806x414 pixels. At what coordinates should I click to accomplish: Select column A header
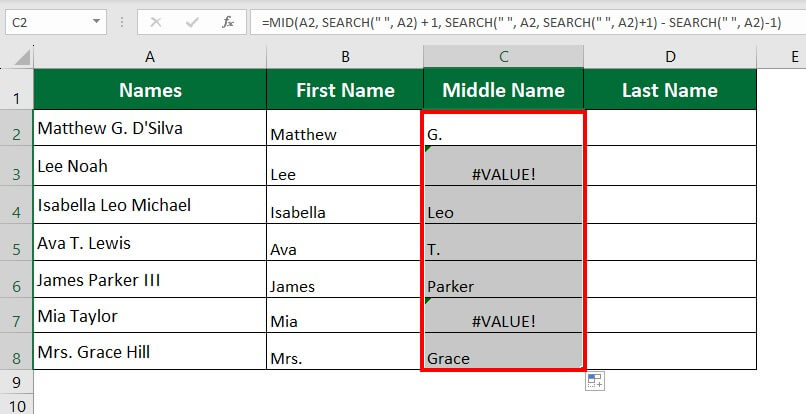pyautogui.click(x=150, y=58)
